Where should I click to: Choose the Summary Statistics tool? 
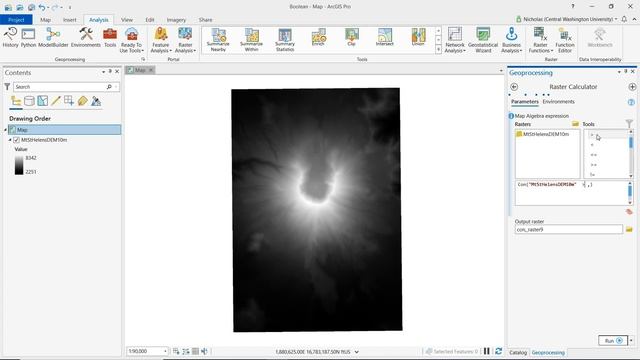tap(285, 40)
